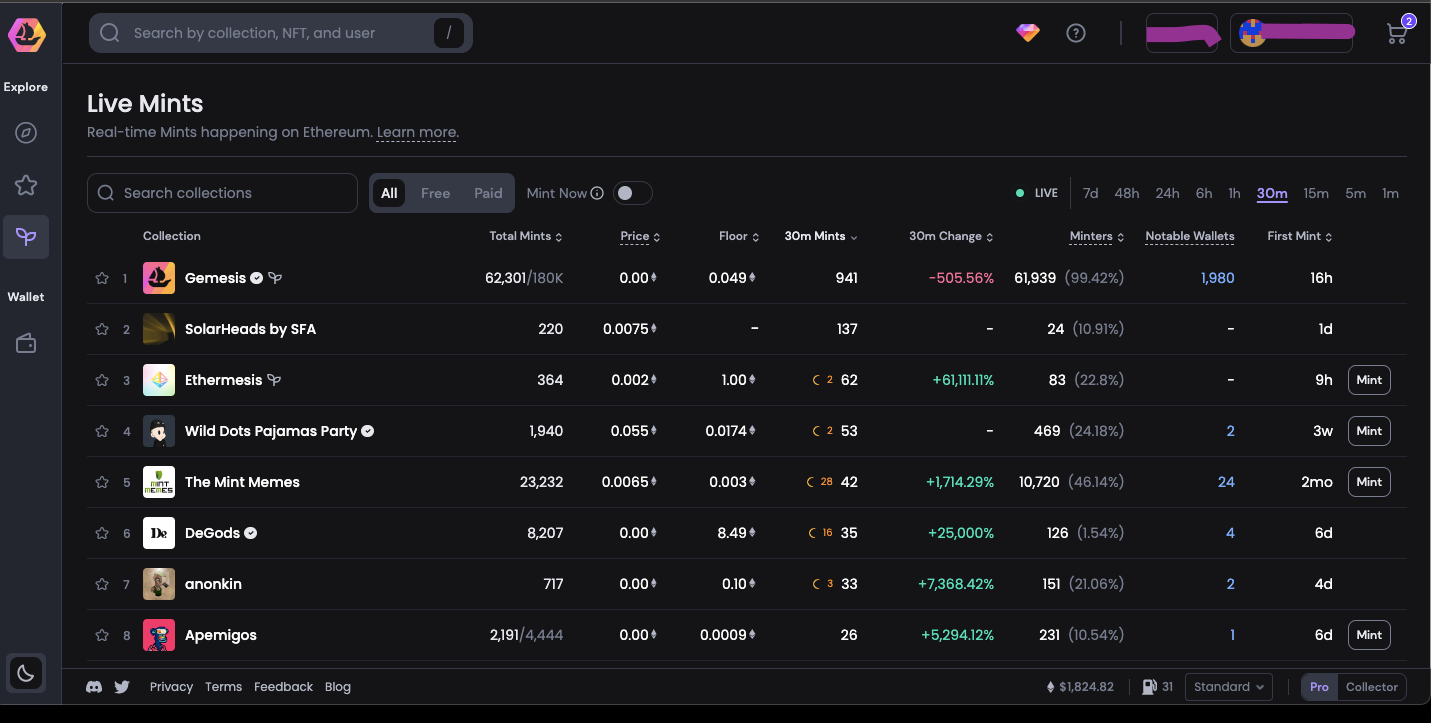Image resolution: width=1431 pixels, height=723 pixels.
Task: Open the favorites star icon in sidebar
Action: (x=26, y=185)
